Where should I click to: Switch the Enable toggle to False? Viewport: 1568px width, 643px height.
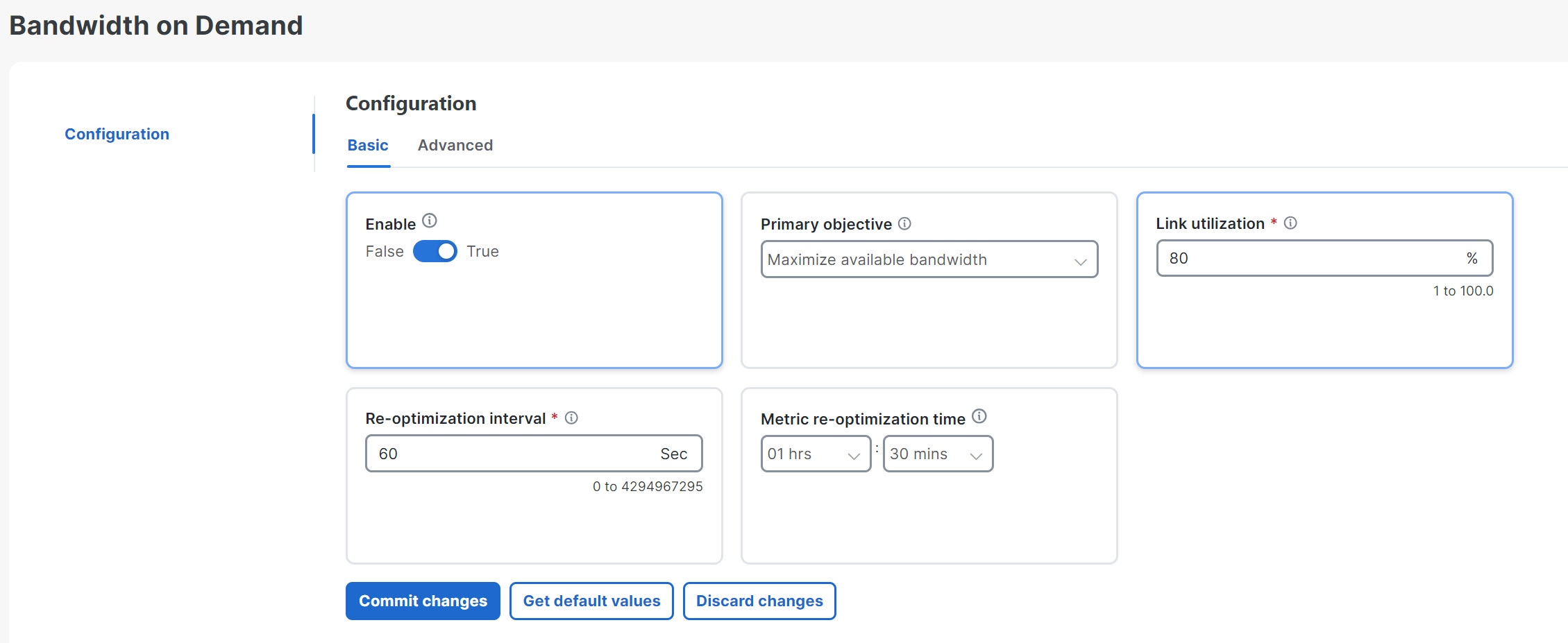(x=435, y=251)
